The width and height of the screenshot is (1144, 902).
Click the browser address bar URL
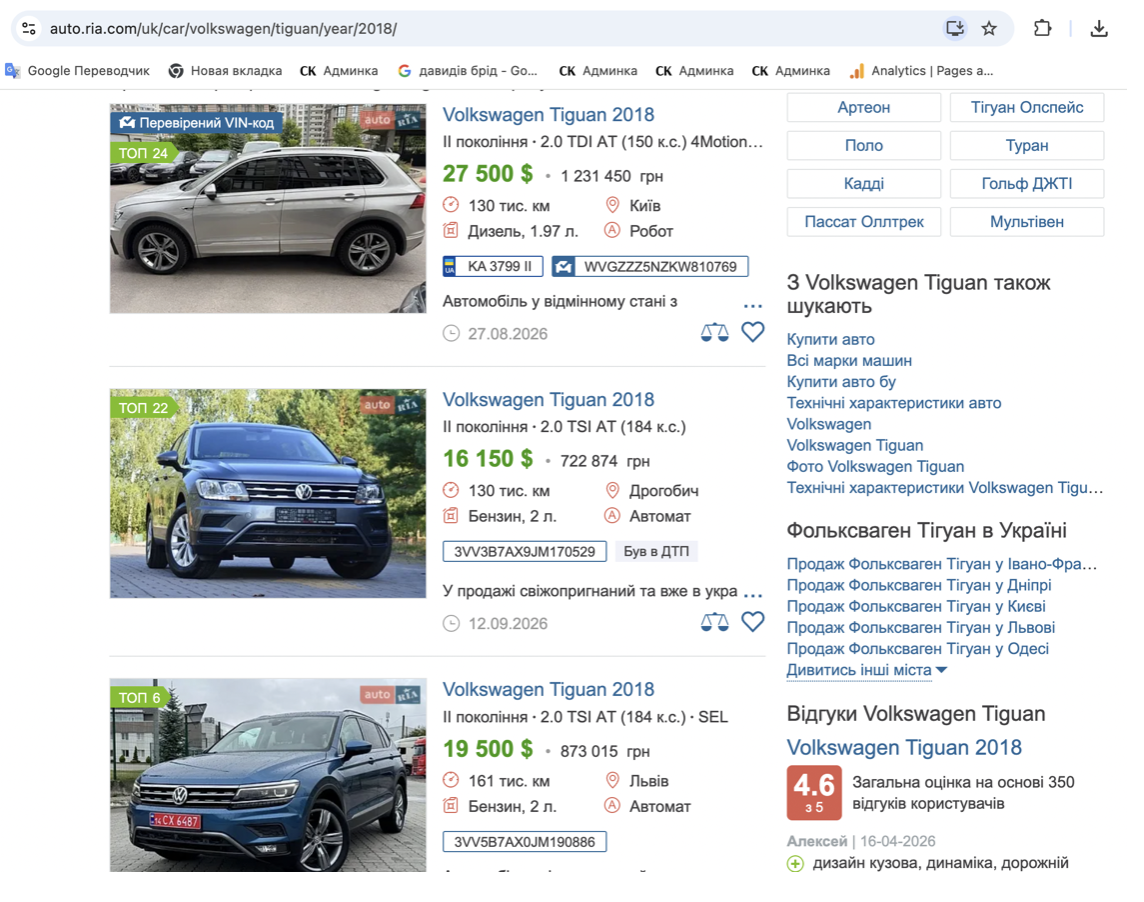click(223, 28)
